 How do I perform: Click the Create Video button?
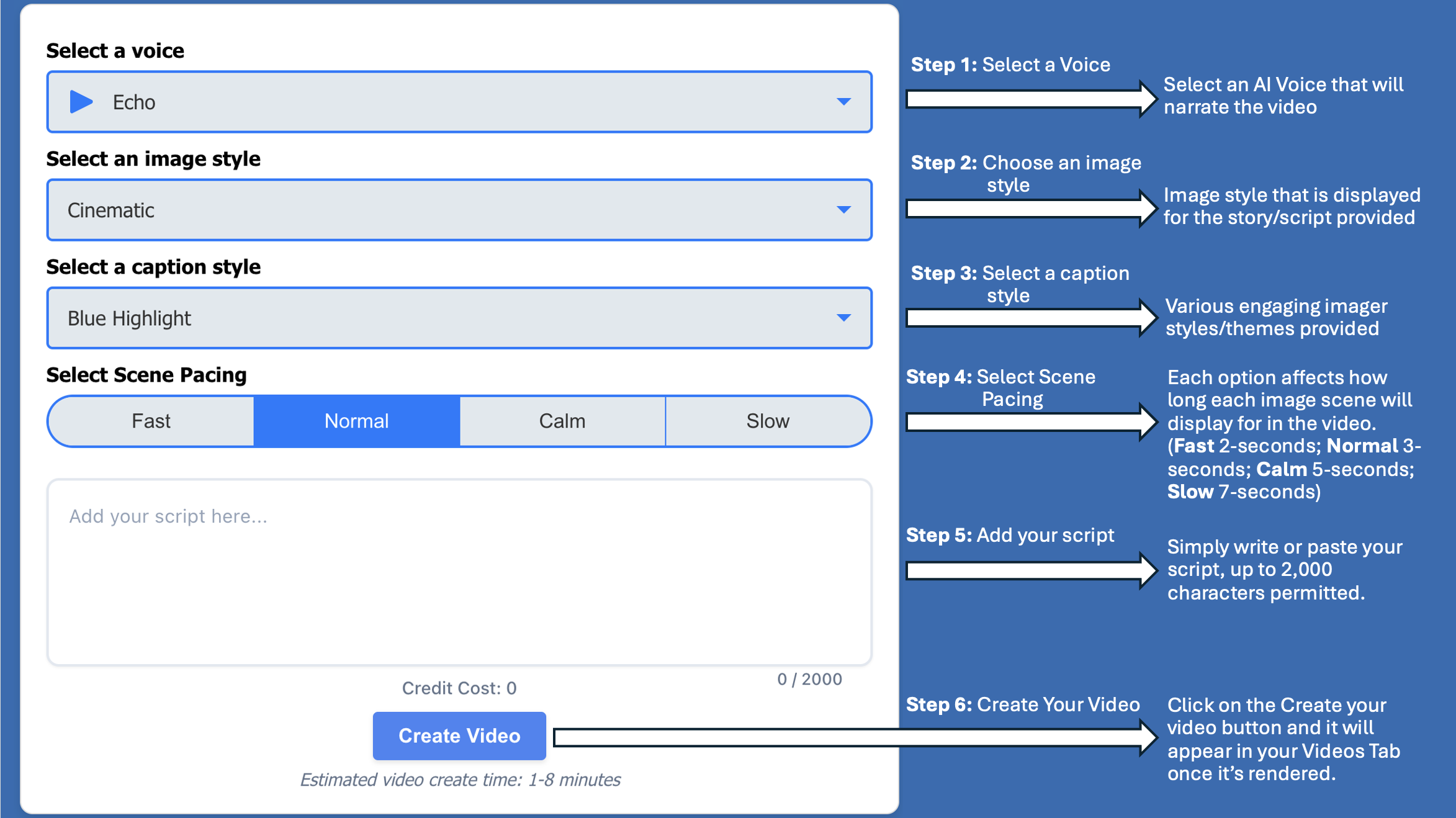click(459, 735)
